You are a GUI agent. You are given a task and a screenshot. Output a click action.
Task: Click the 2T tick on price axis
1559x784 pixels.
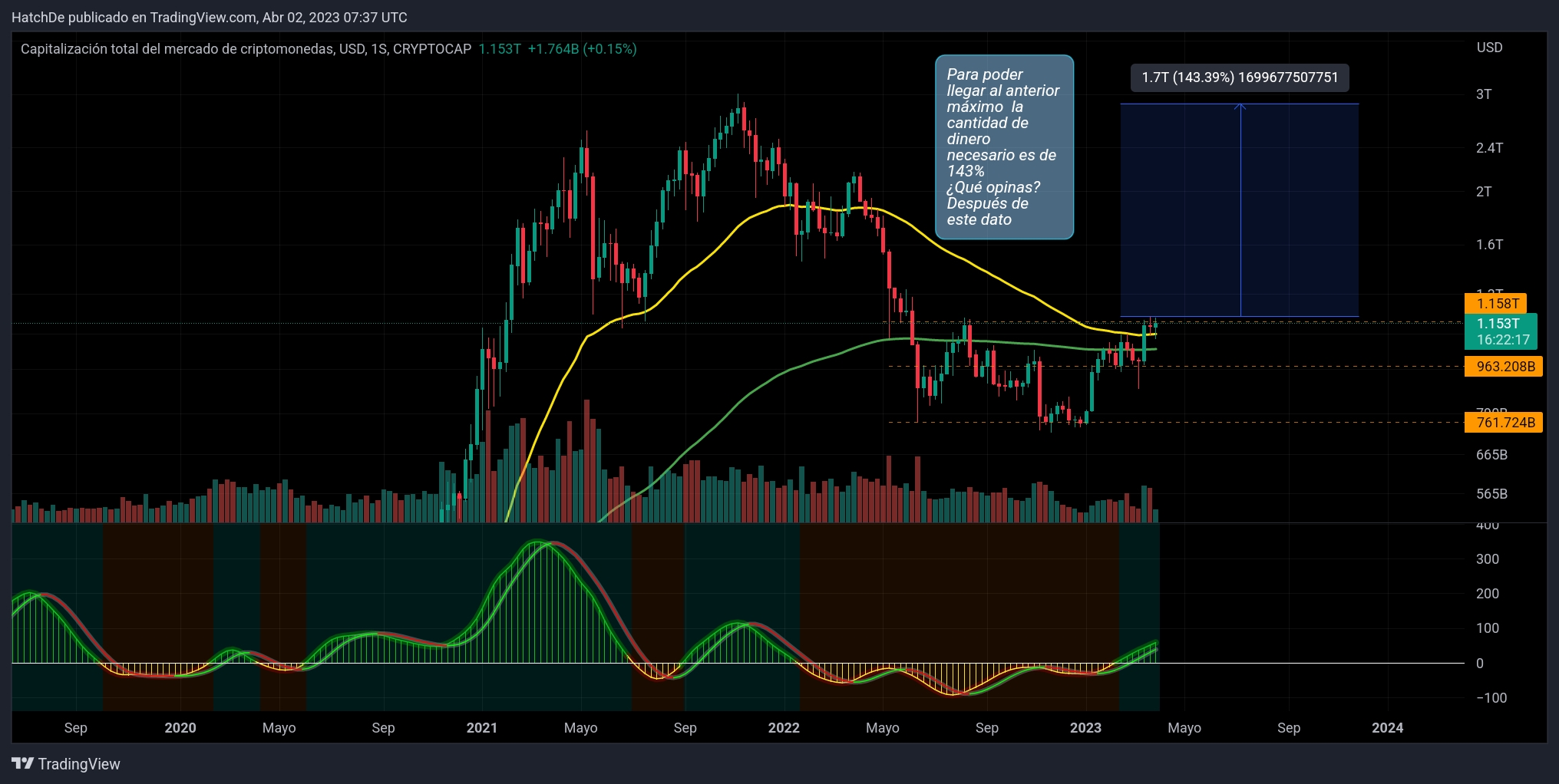click(1483, 192)
